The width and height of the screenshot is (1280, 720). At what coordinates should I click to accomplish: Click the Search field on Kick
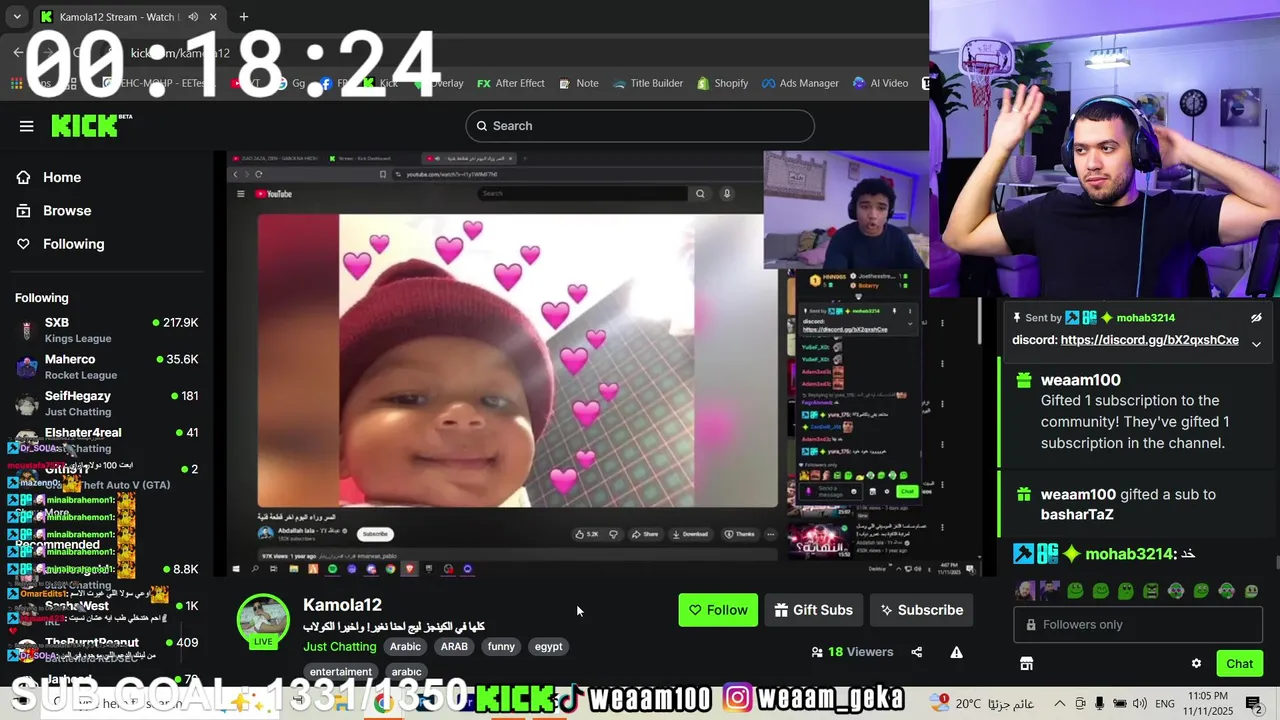pyautogui.click(x=640, y=126)
